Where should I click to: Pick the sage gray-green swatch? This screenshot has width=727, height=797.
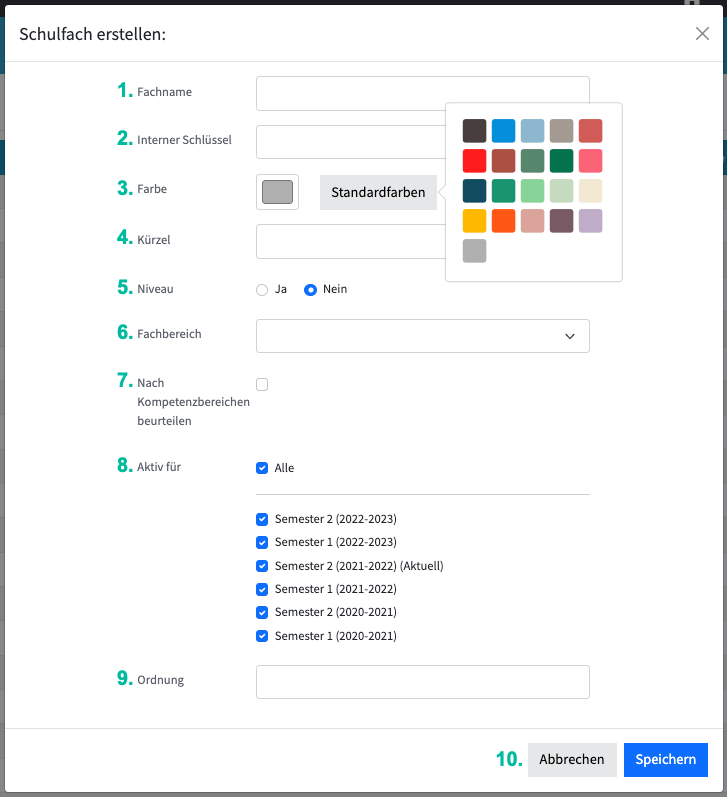pos(532,161)
